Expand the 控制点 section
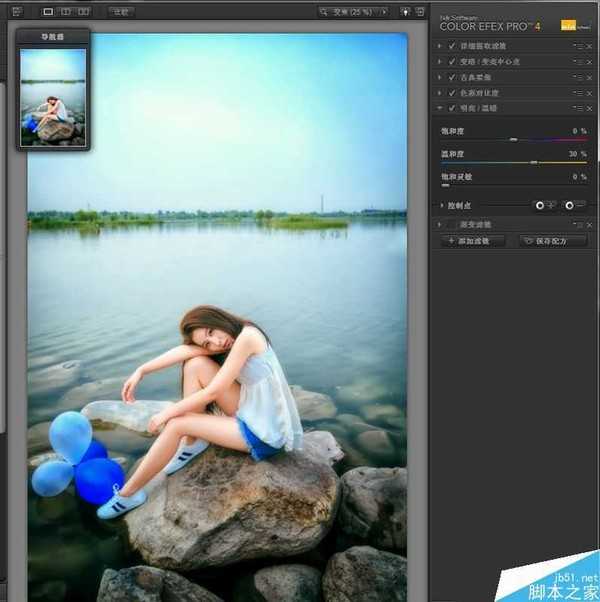This screenshot has width=600, height=602. point(442,205)
